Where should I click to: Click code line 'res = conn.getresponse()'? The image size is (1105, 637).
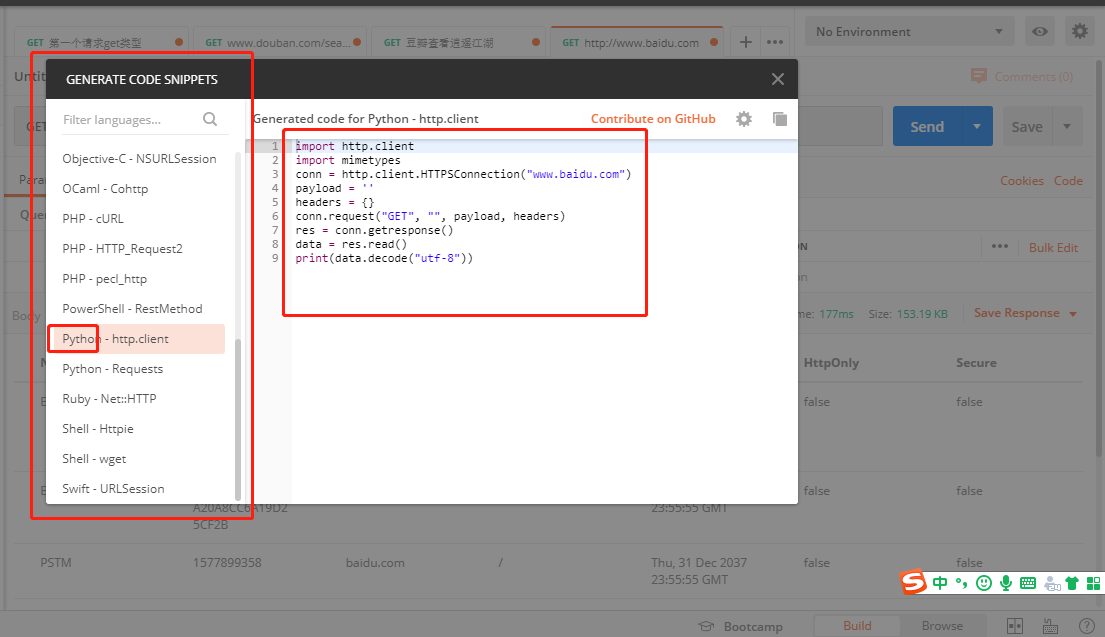pos(374,230)
